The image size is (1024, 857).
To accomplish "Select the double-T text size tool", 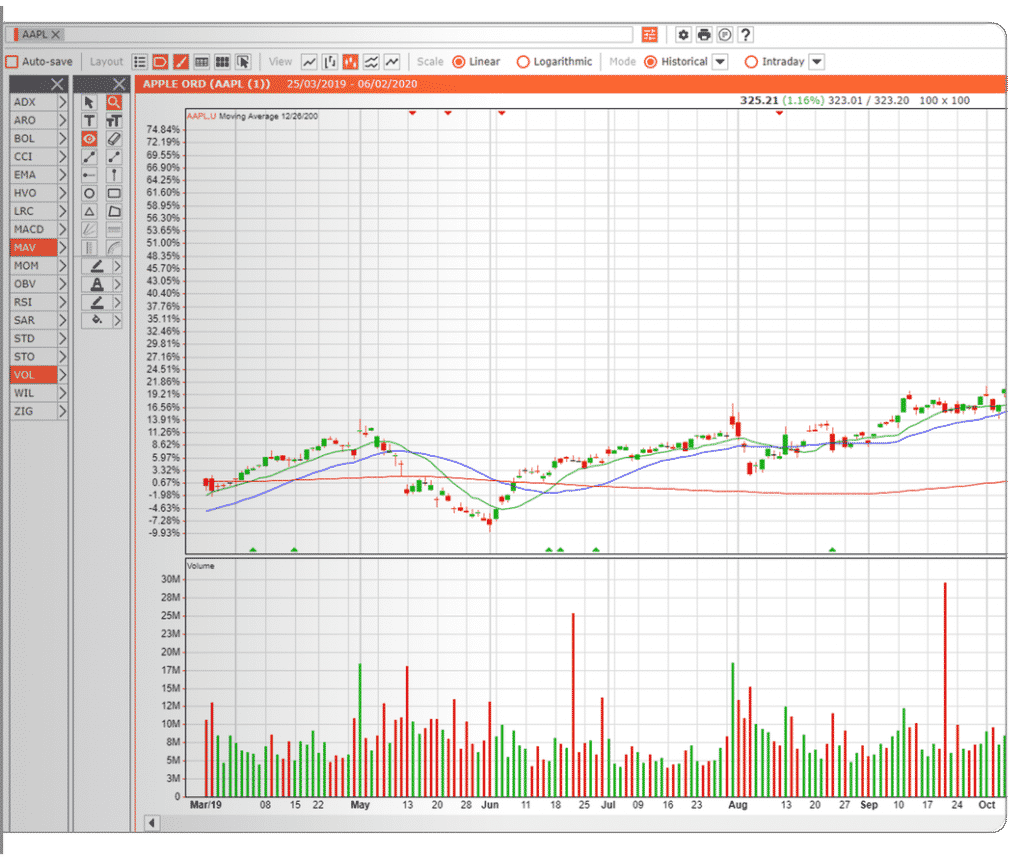I will [114, 121].
